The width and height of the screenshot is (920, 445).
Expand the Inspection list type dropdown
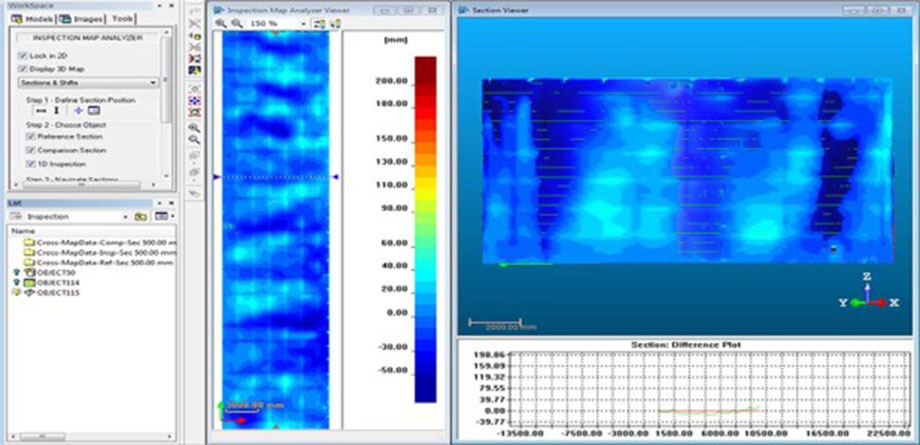pos(124,216)
